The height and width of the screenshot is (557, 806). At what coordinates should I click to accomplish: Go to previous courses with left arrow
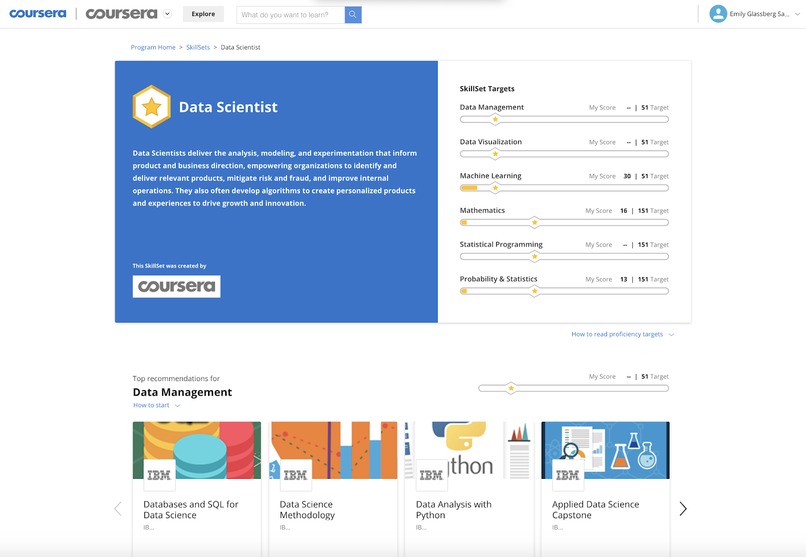click(118, 509)
